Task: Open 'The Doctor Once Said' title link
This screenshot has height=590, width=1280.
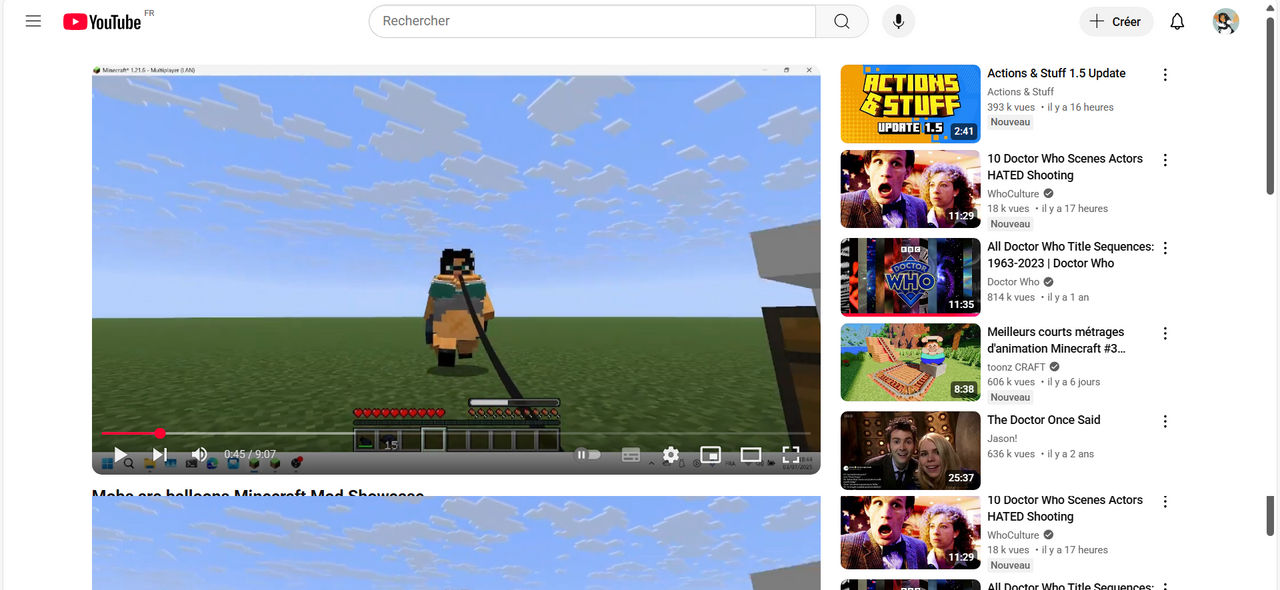Action: pos(1043,420)
